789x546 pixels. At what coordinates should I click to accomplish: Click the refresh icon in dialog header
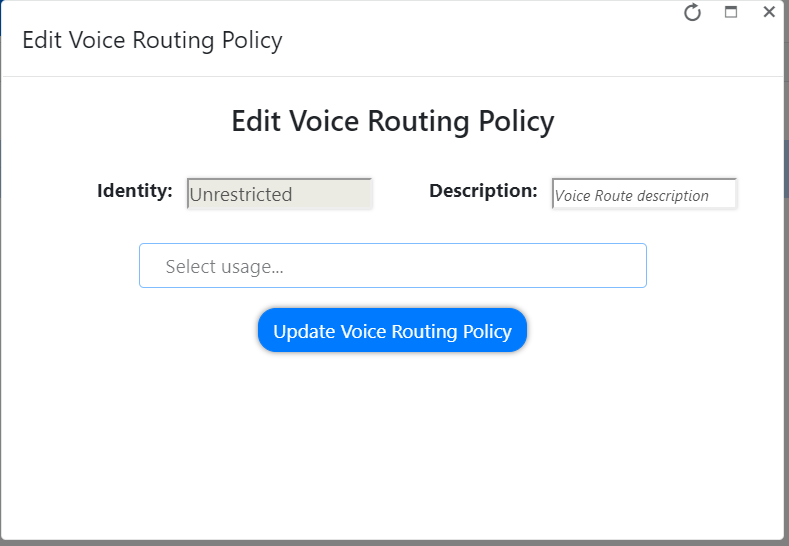[x=692, y=13]
